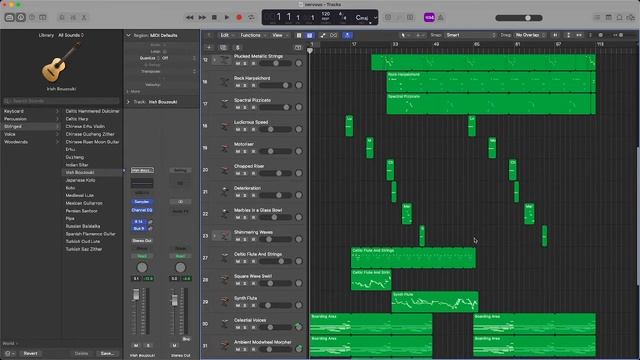This screenshot has height=360, width=640.
Task: Expand the More section in Region inspector
Action: pos(133,91)
